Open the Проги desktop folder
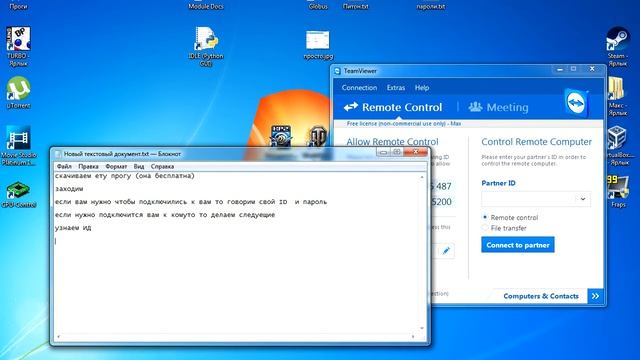The image size is (640, 360). tap(18, 6)
